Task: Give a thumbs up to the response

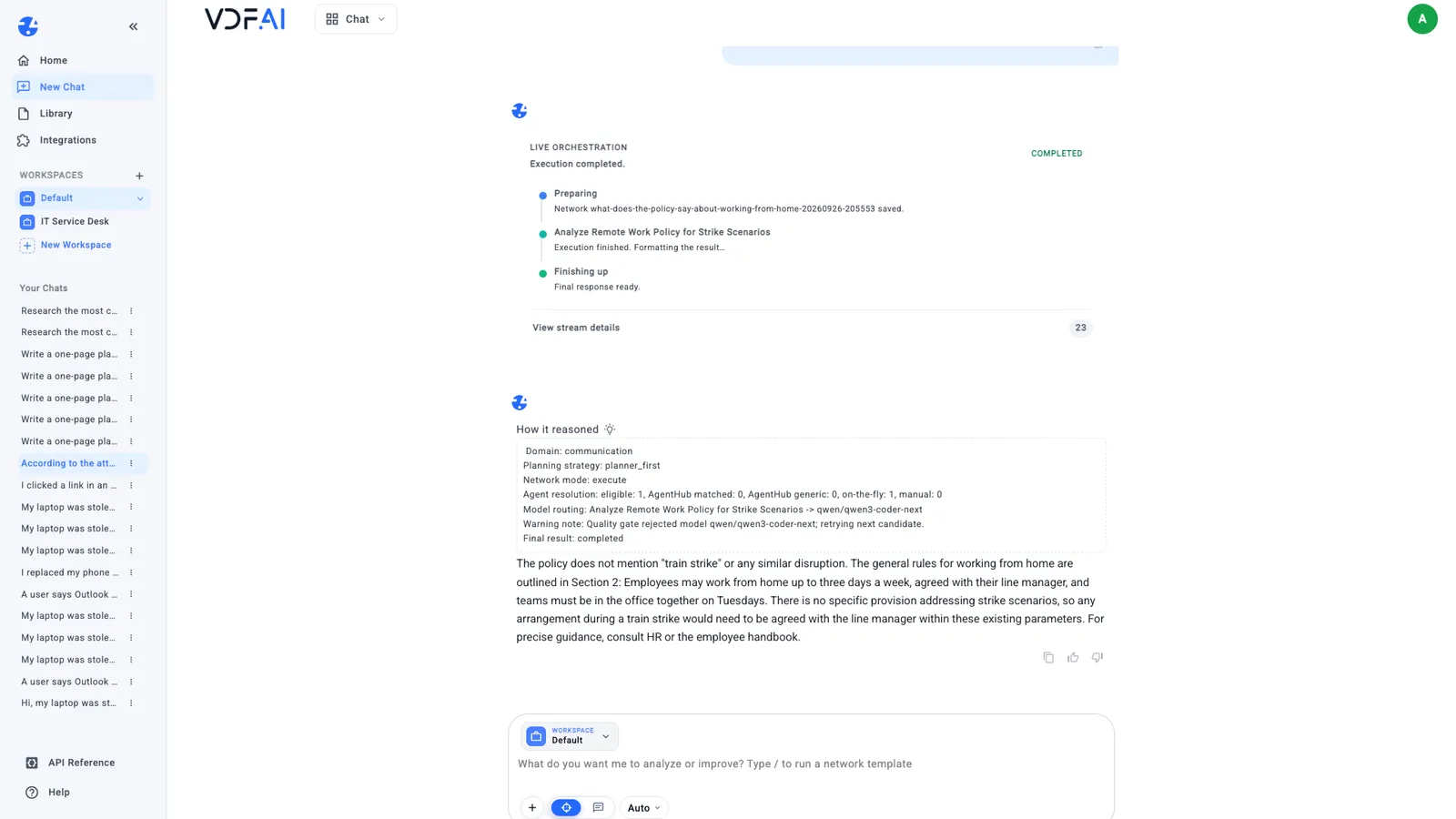Action: pos(1073,657)
